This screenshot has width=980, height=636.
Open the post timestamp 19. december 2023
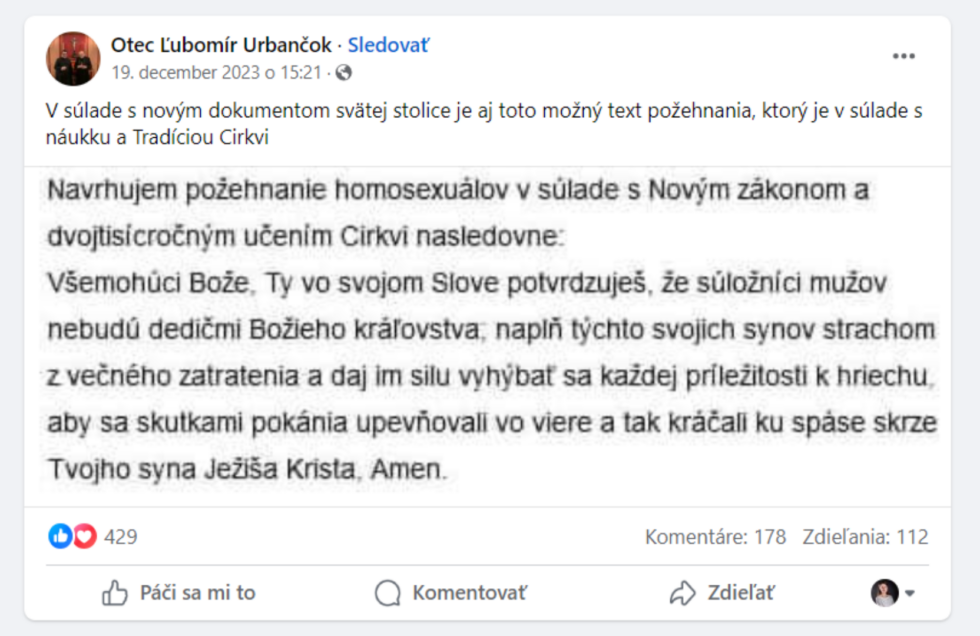[x=216, y=72]
